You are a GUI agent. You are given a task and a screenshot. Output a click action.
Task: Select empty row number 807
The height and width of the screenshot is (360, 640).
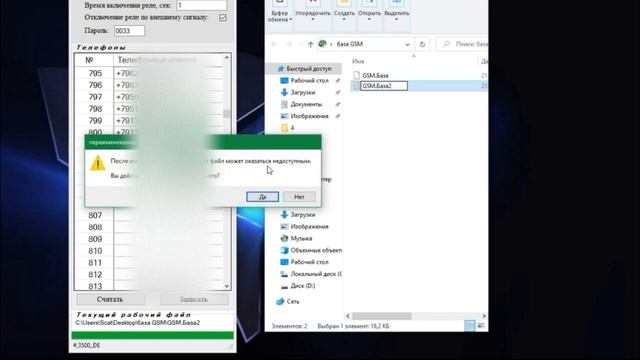tap(149, 215)
